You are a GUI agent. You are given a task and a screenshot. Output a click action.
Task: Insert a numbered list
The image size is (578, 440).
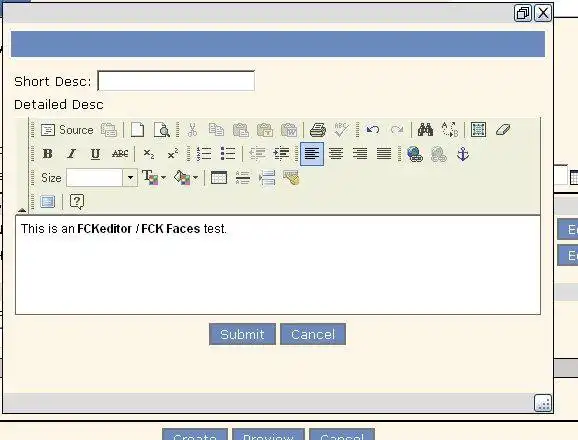[x=204, y=154]
